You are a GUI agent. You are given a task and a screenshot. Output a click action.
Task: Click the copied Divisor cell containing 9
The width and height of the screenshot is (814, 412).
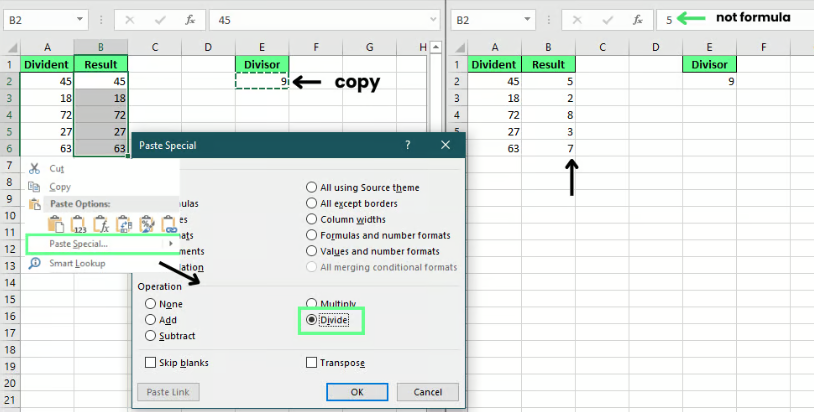[x=262, y=81]
